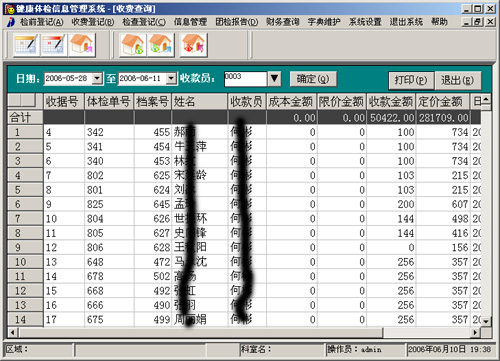500x361 pixels.
Task: Click the house icon with dollar and person
Action: (x=161, y=45)
